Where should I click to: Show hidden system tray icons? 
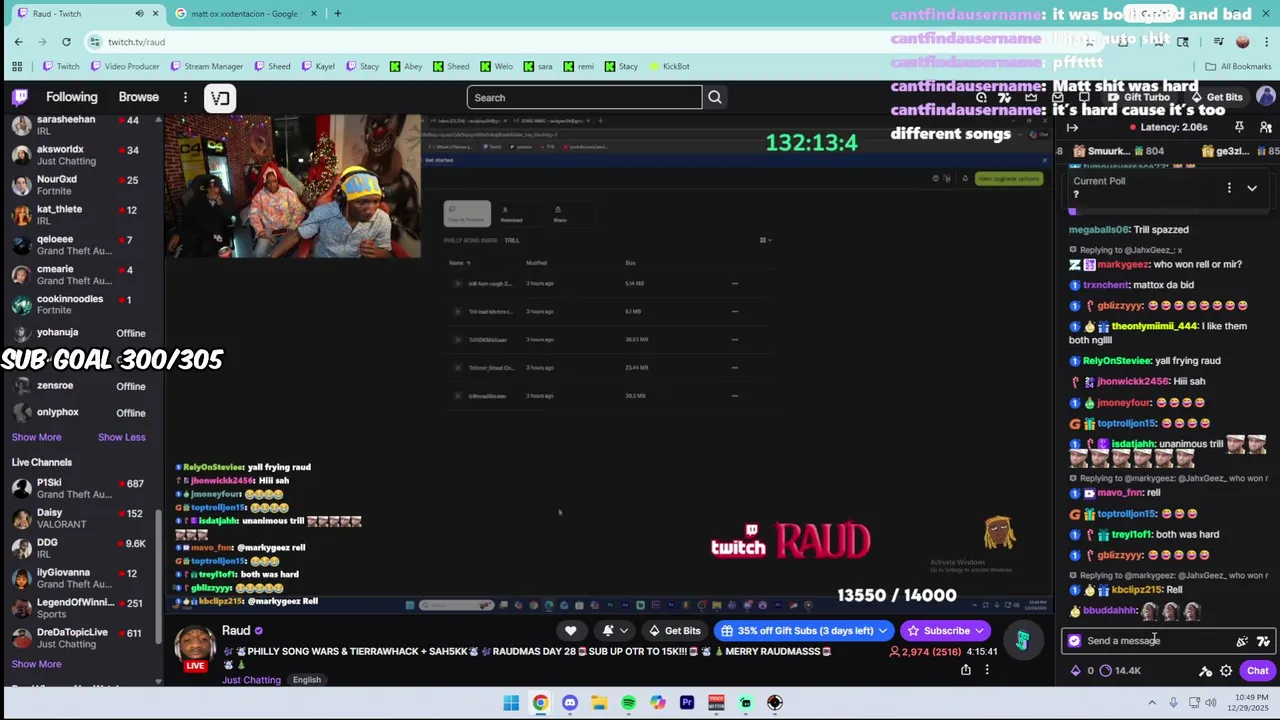(x=1152, y=703)
